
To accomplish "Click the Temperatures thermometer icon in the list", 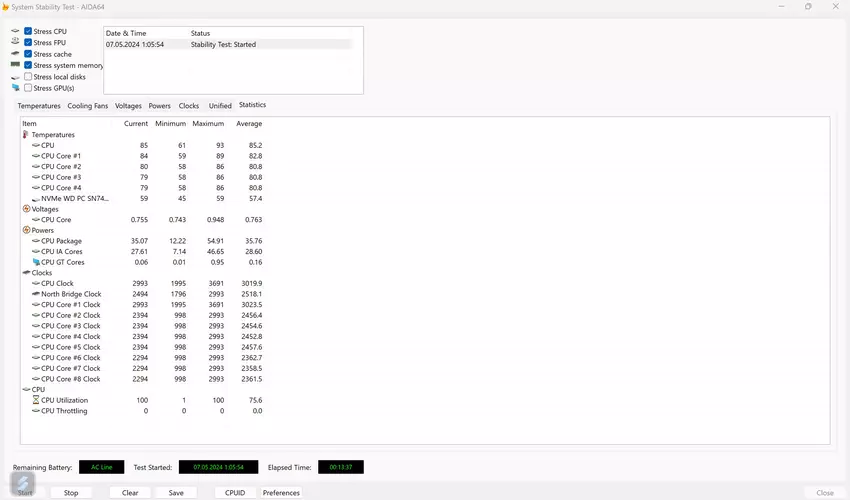I will [26, 135].
